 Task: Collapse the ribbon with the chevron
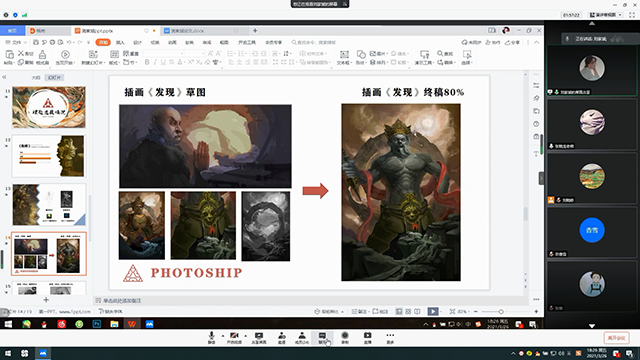pos(536,42)
